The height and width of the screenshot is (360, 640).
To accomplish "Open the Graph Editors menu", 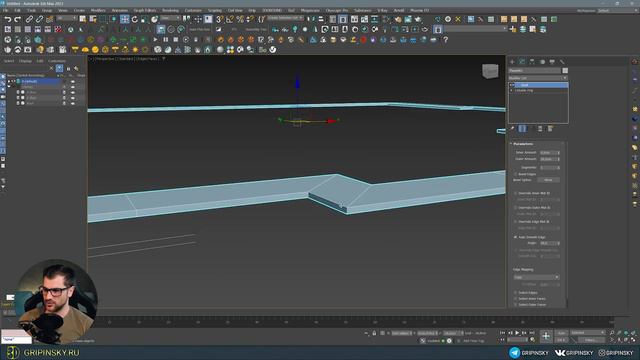I will [145, 10].
